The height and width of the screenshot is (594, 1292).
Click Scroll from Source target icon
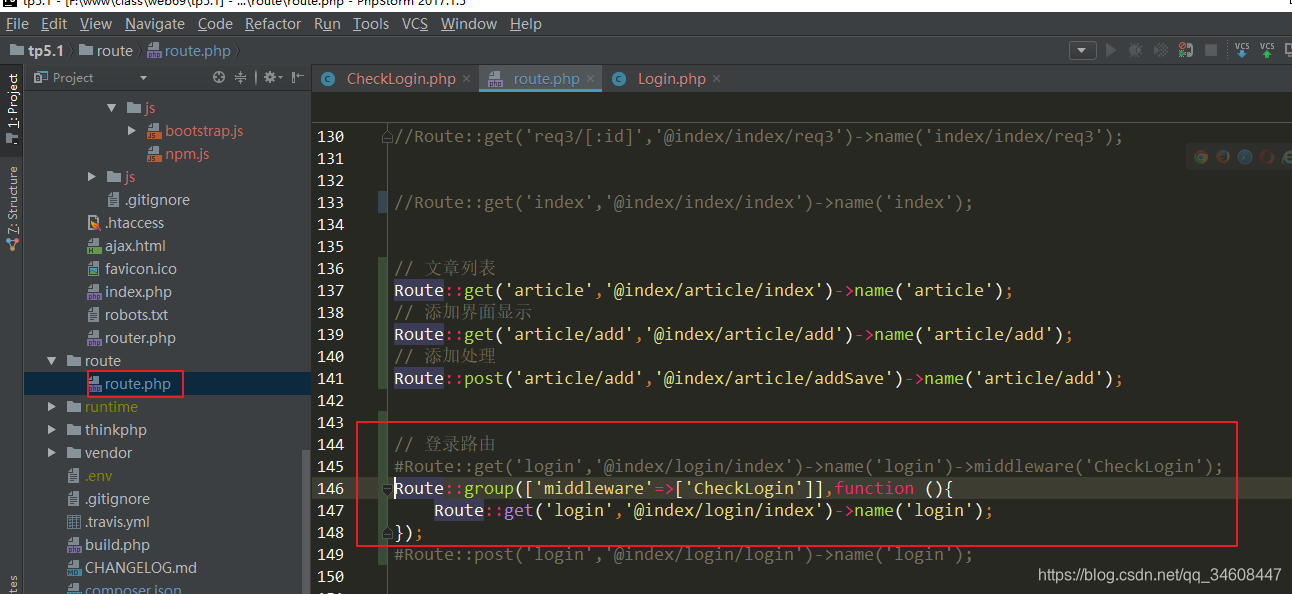(x=219, y=77)
